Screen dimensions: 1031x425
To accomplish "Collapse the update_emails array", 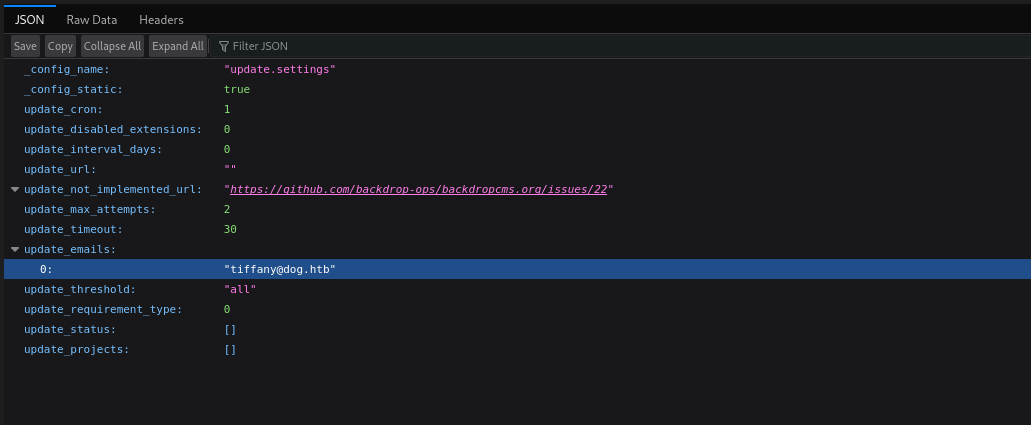I will click(15, 250).
